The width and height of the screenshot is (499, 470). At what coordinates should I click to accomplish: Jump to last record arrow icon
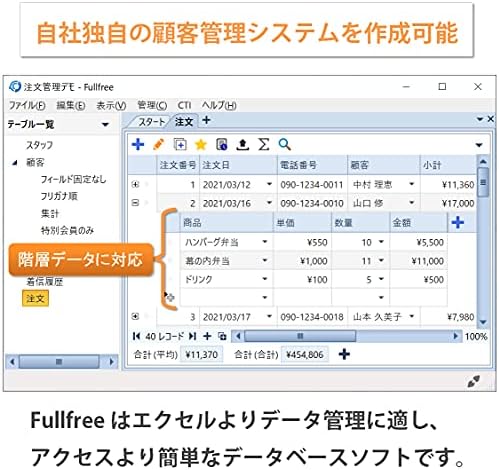193,336
